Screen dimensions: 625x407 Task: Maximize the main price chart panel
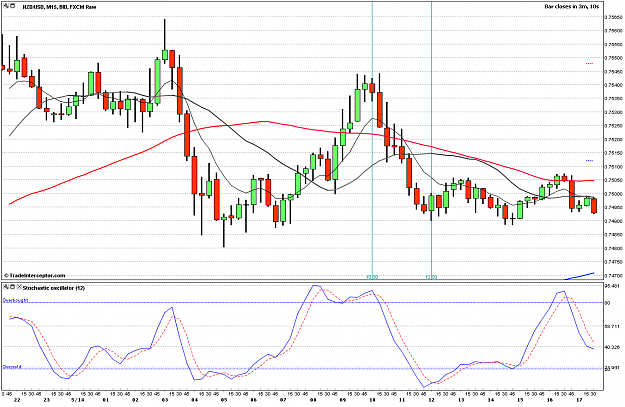[12, 6]
